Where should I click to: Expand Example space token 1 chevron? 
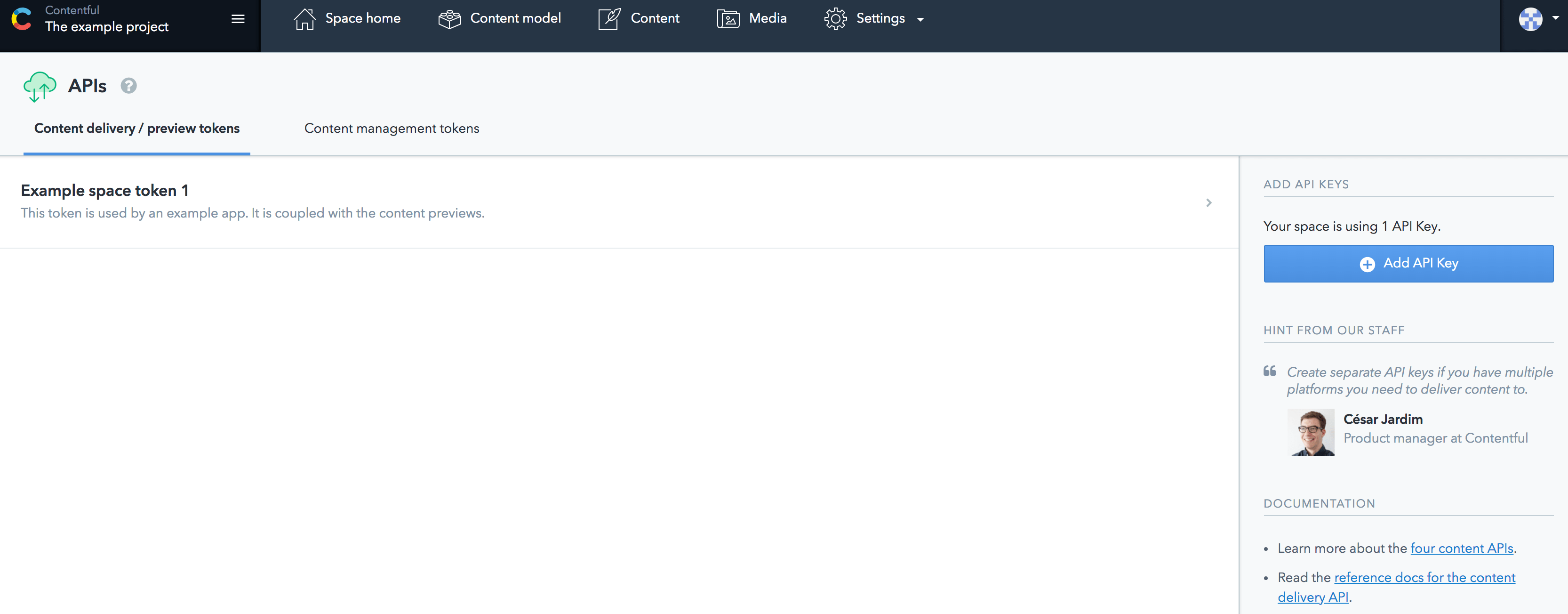(x=1209, y=203)
